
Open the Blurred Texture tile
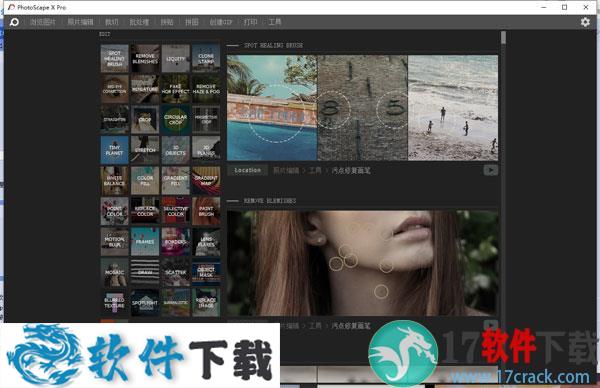pyautogui.click(x=114, y=303)
